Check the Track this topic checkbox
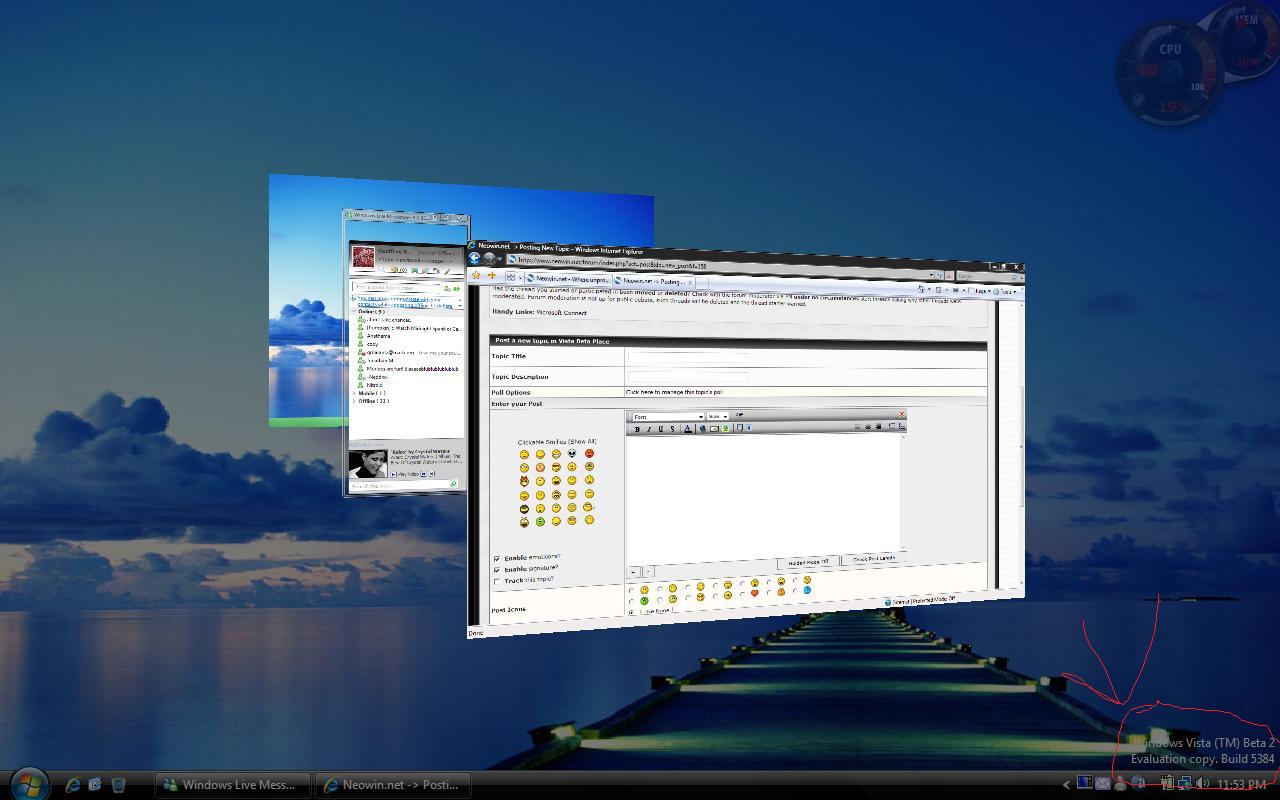1280x800 pixels. (x=497, y=581)
